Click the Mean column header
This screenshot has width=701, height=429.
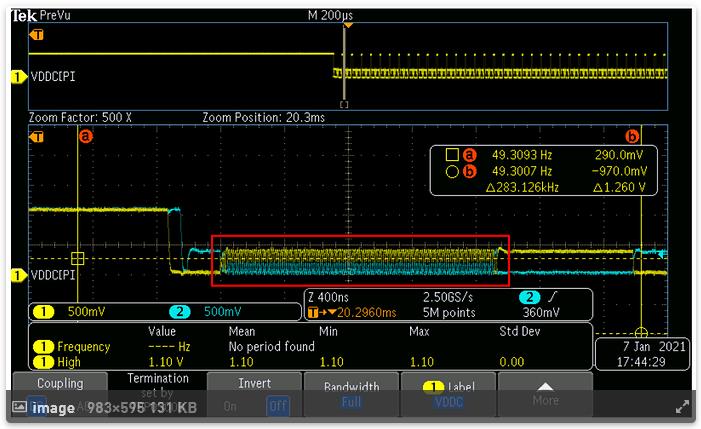241,331
